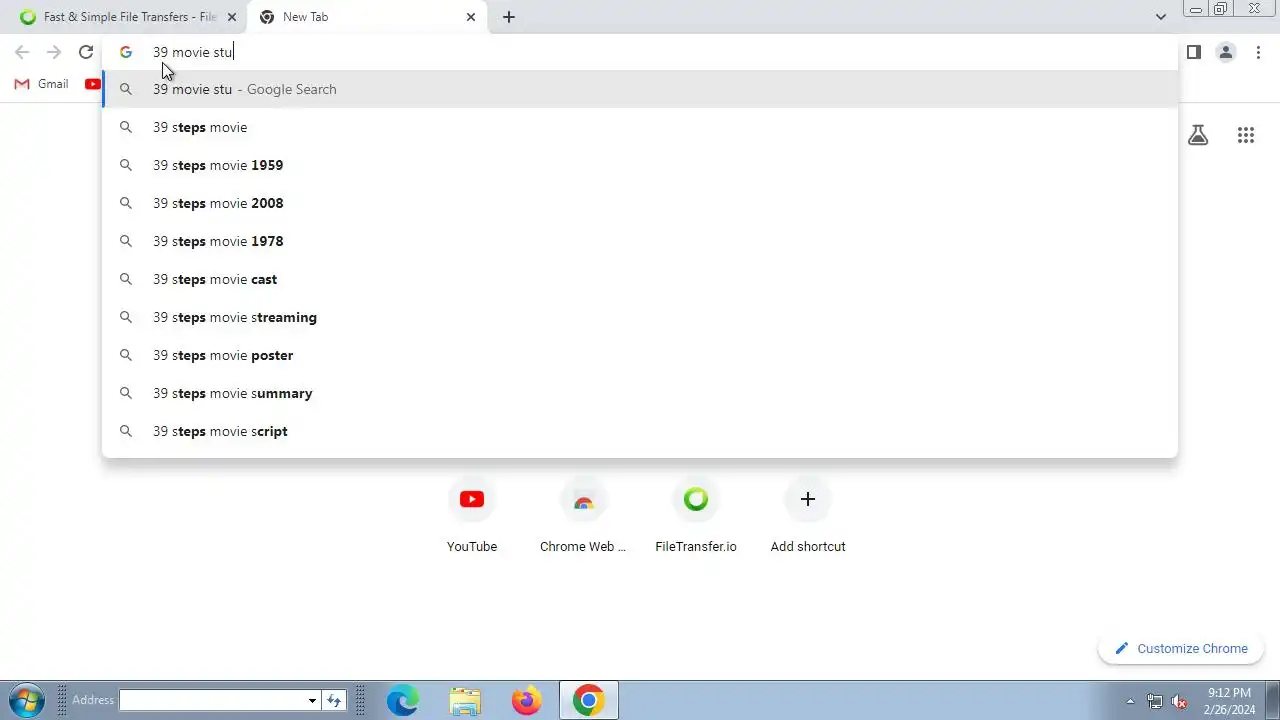This screenshot has height=720, width=1280.
Task: Click the muted volume tray icon
Action: (x=1180, y=701)
